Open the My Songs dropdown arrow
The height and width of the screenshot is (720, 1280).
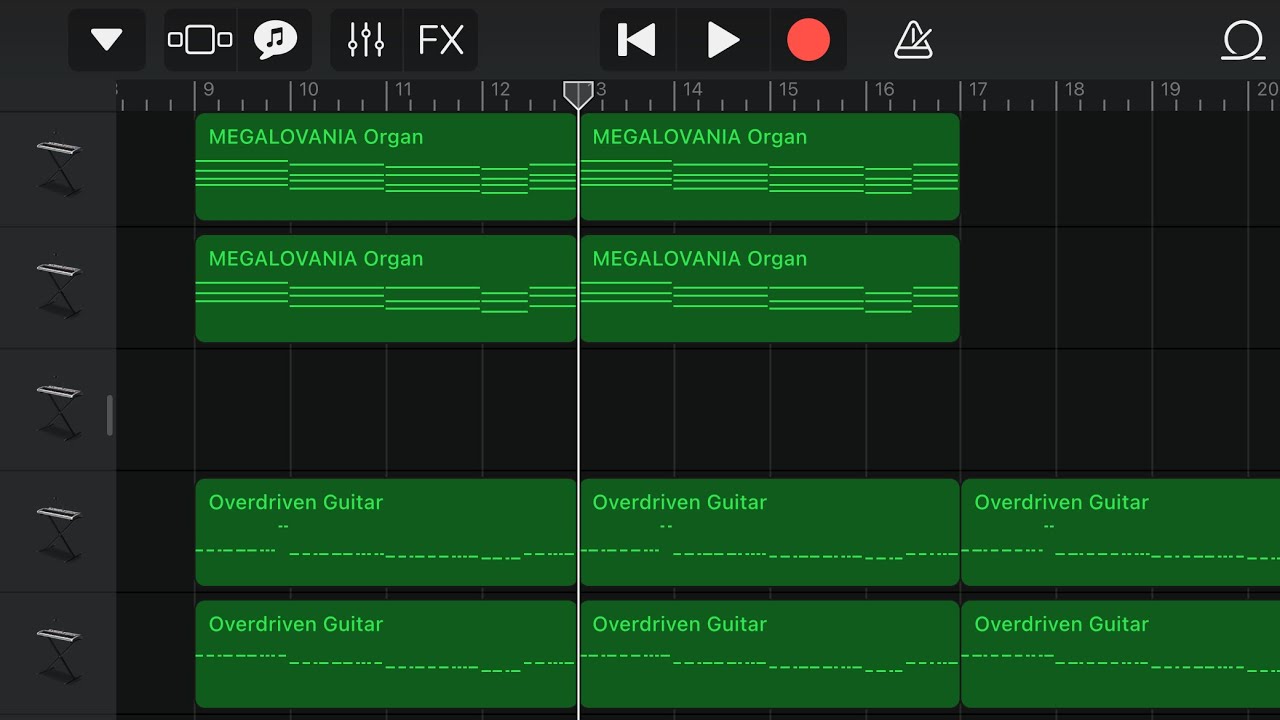pos(106,40)
